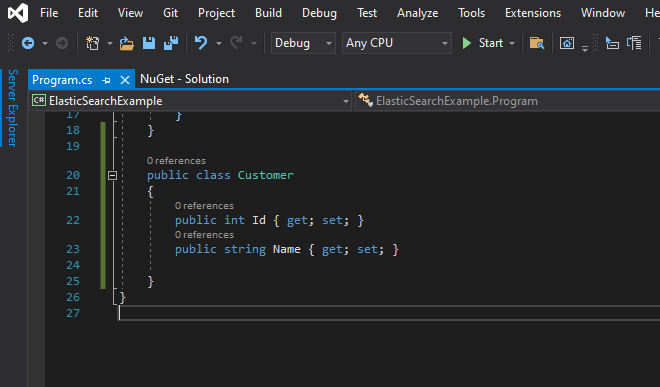Undo the last action
660x387 pixels.
[x=201, y=43]
